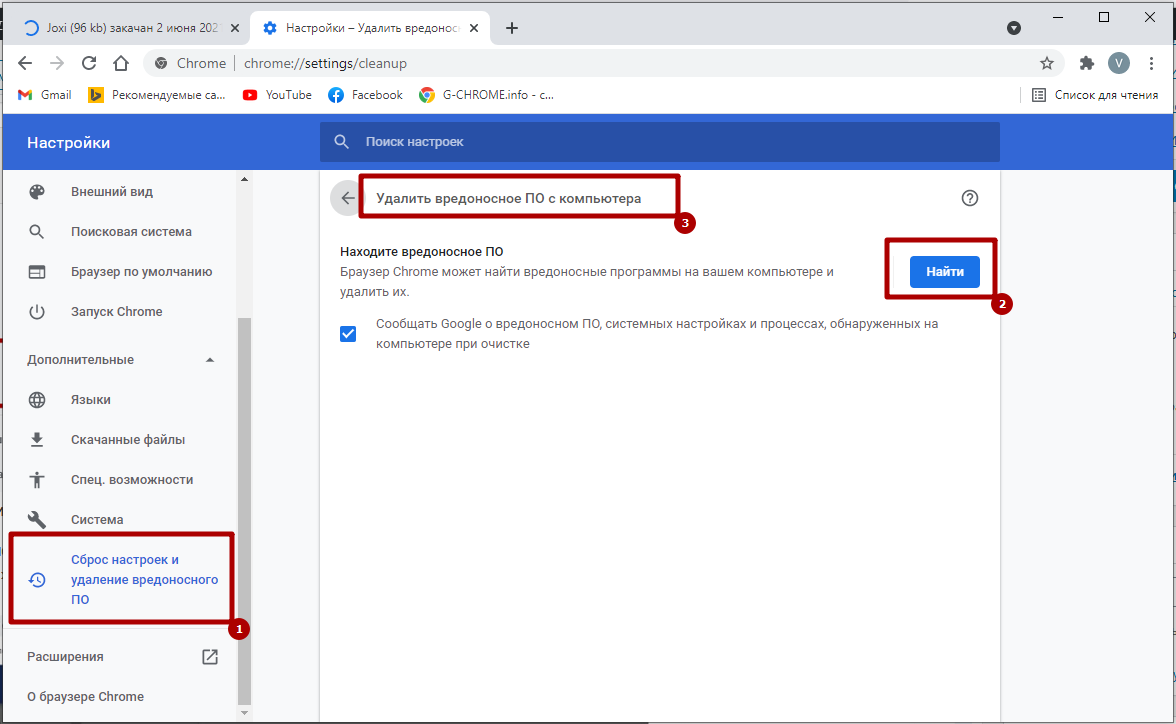Image resolution: width=1176 pixels, height=724 pixels.
Task: Open the help question-mark icon
Action: point(970,198)
